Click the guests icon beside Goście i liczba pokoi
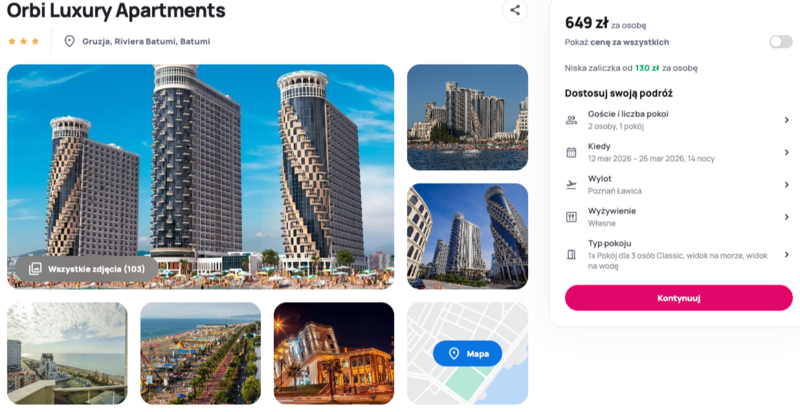The image size is (800, 412). [x=571, y=120]
